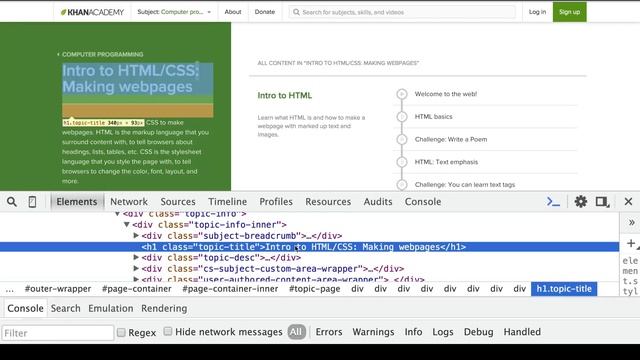The height and width of the screenshot is (360, 640).
Task: Enable the Regex checkbox
Action: (x=121, y=332)
